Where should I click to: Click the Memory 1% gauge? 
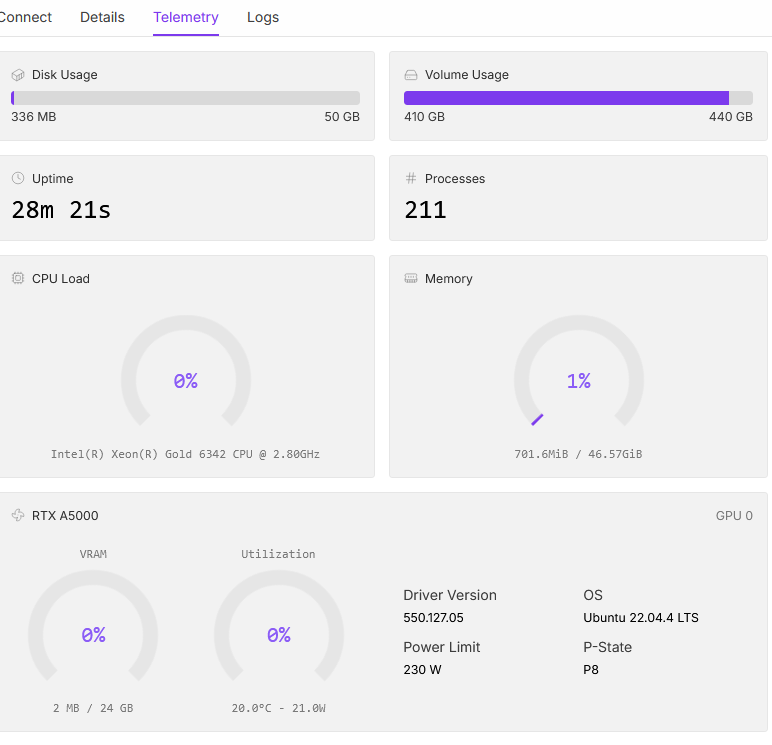[x=579, y=370]
